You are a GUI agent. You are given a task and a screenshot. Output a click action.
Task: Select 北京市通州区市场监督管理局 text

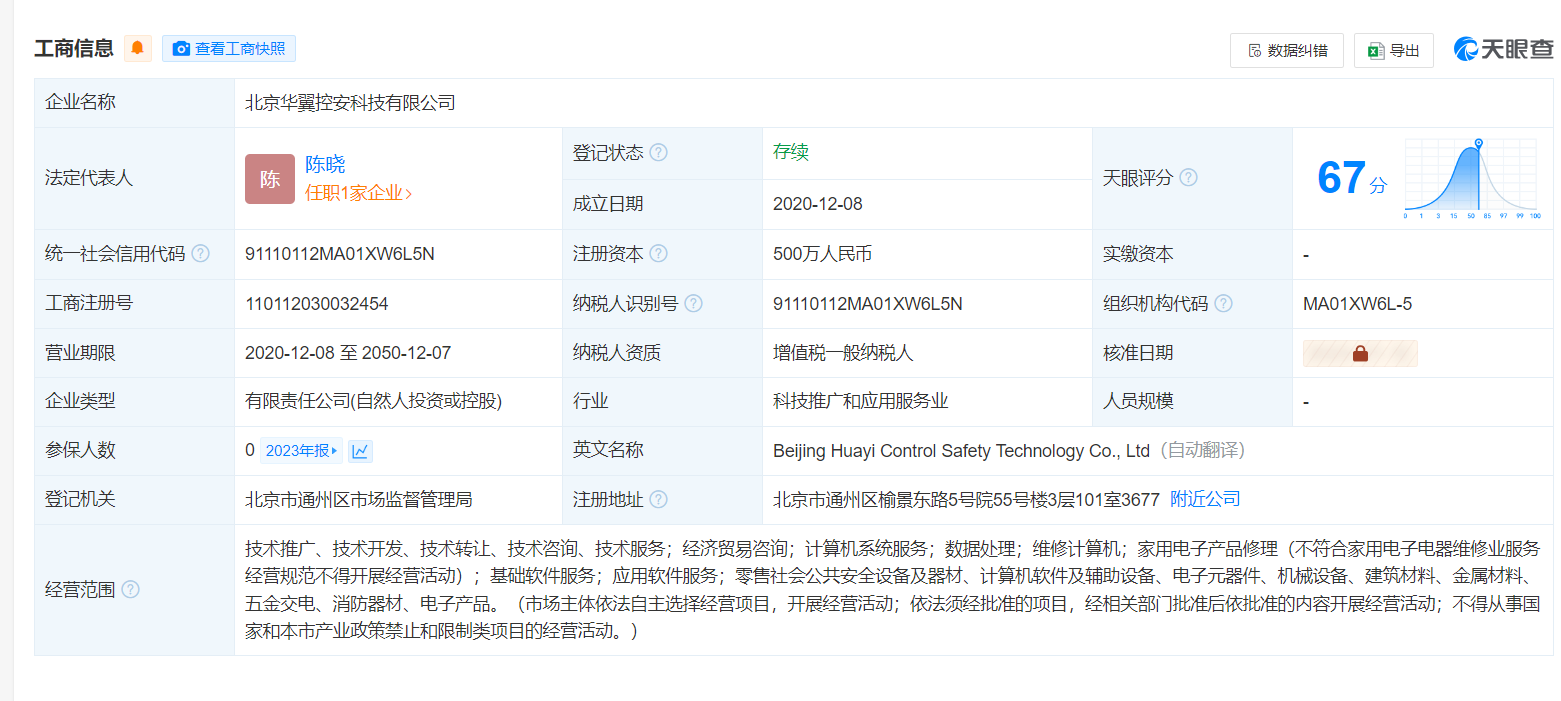tap(359, 499)
